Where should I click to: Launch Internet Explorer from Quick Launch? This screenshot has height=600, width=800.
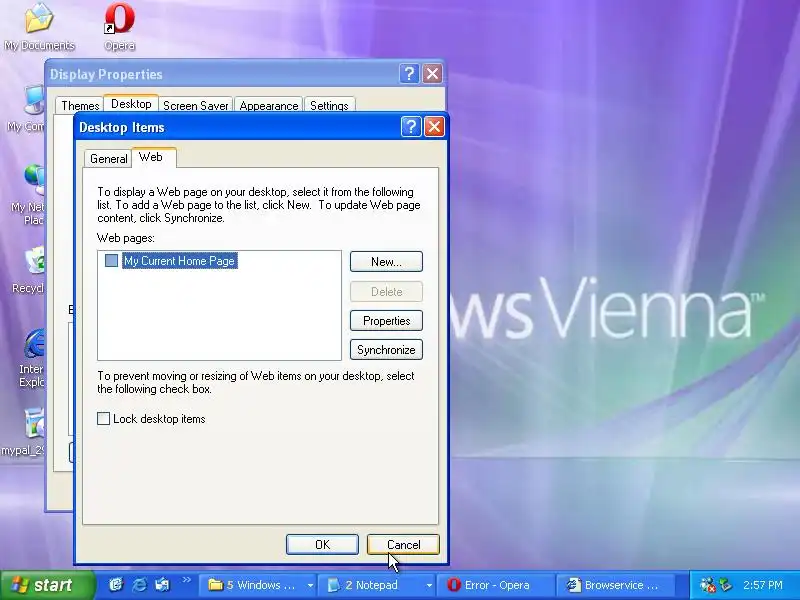pyautogui.click(x=139, y=585)
